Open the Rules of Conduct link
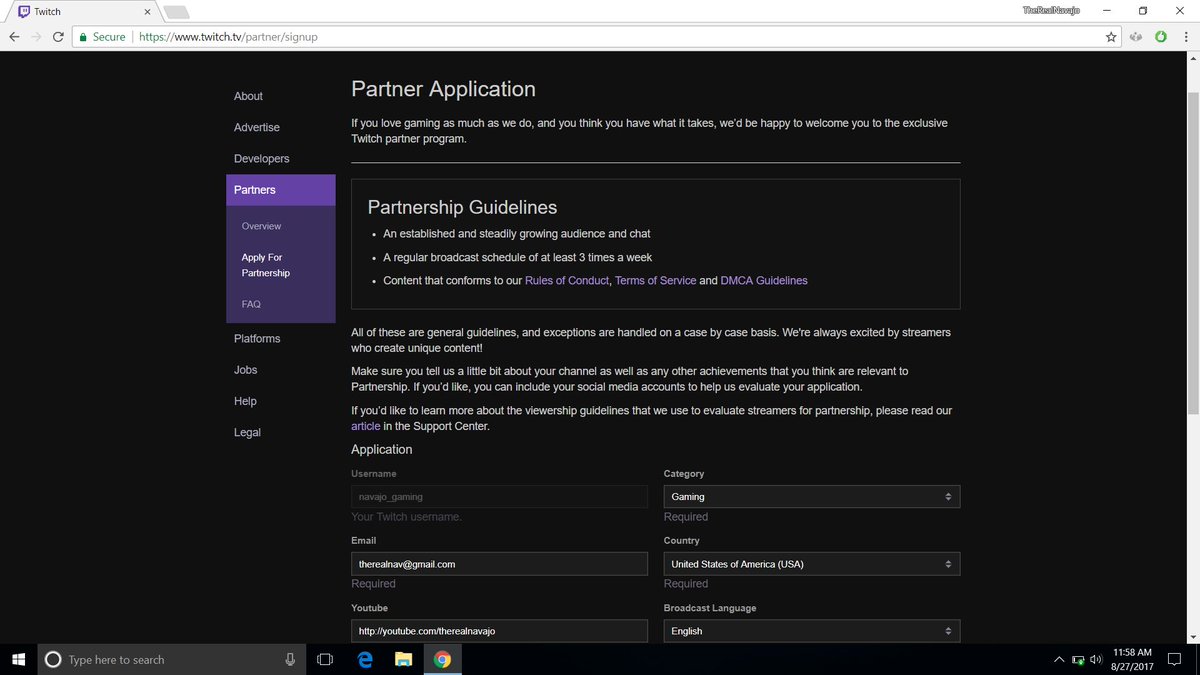The width and height of the screenshot is (1200, 675). click(567, 281)
